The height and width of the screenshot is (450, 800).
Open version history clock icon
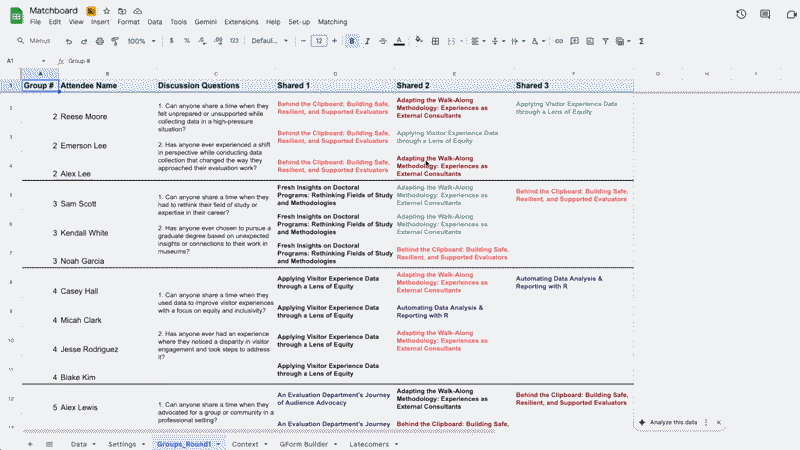click(x=741, y=14)
